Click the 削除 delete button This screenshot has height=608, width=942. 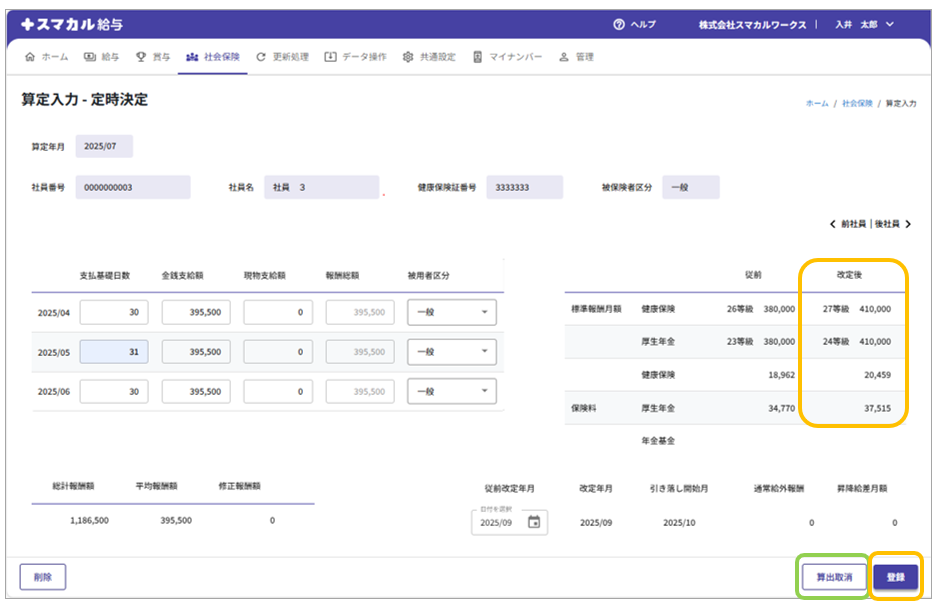click(42, 577)
